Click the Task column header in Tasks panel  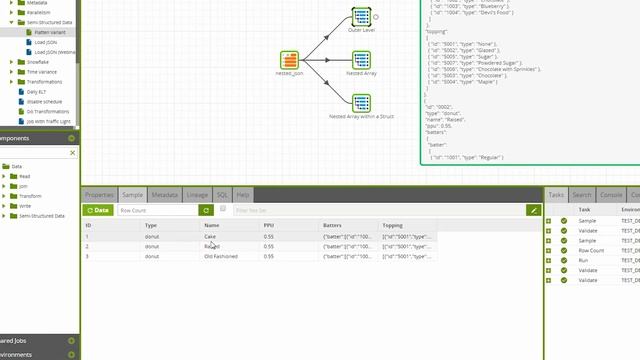584,209
